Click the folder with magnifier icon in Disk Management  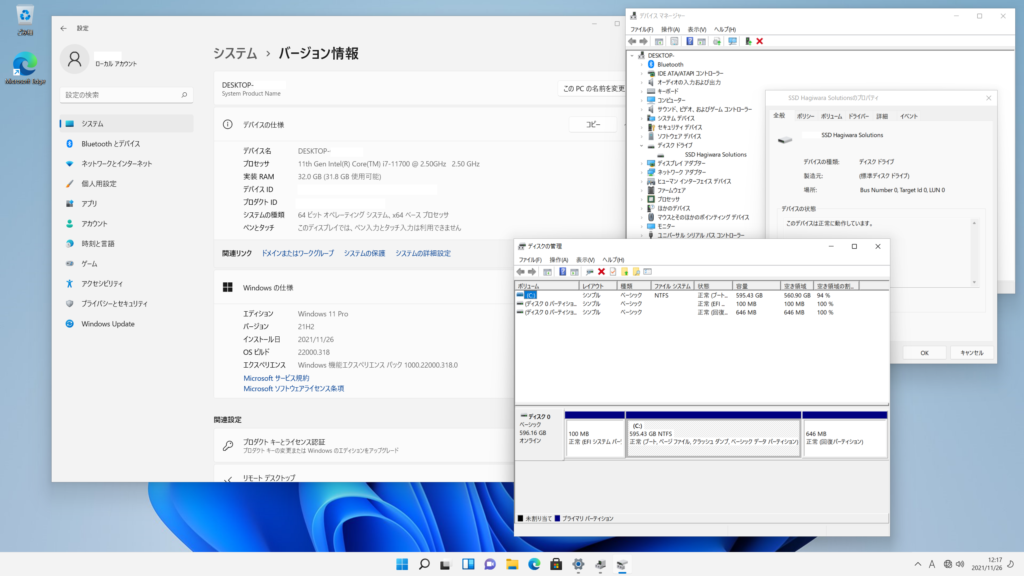coord(636,272)
